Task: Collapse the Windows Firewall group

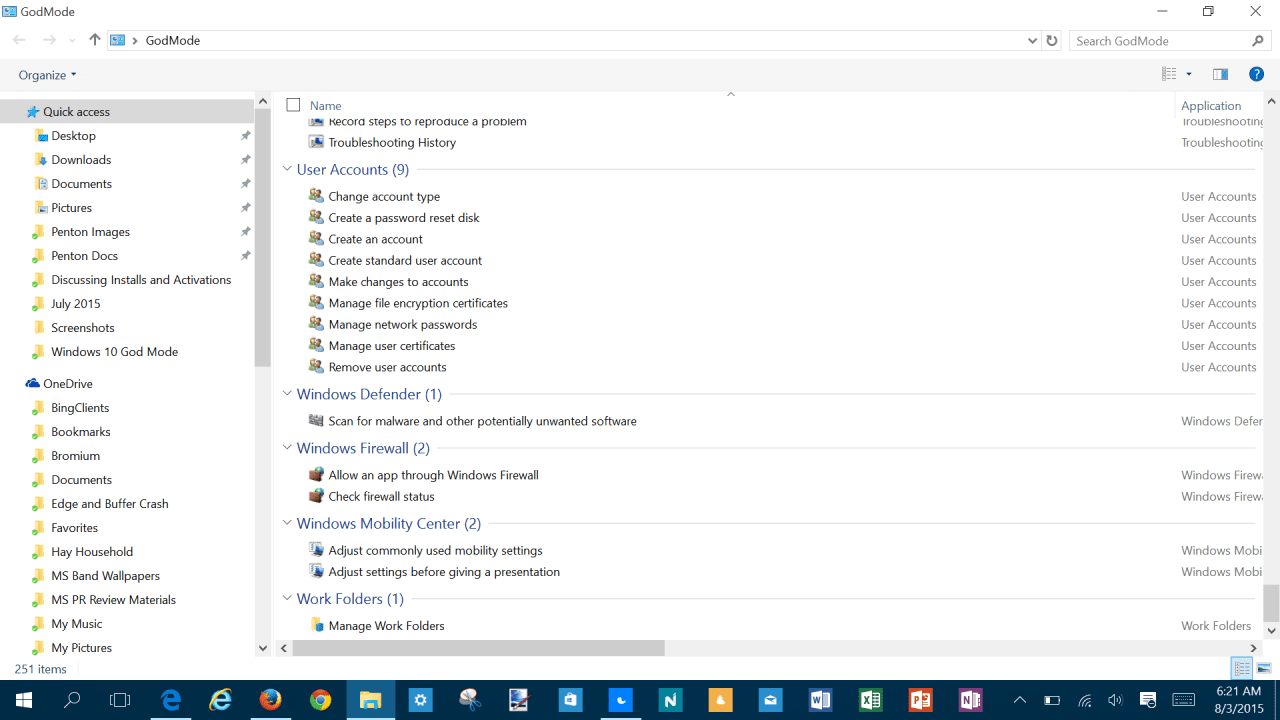Action: tap(287, 448)
